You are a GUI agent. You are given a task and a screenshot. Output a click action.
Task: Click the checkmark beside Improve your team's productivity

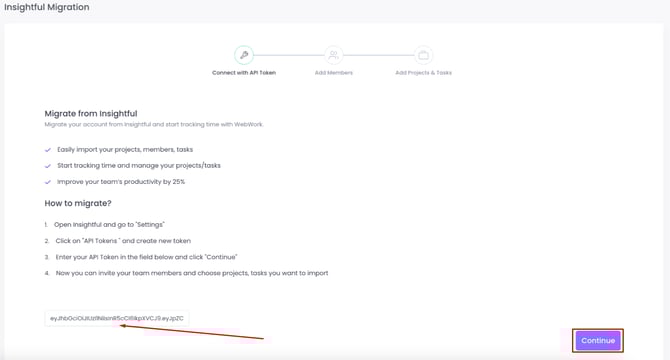pyautogui.click(x=48, y=182)
